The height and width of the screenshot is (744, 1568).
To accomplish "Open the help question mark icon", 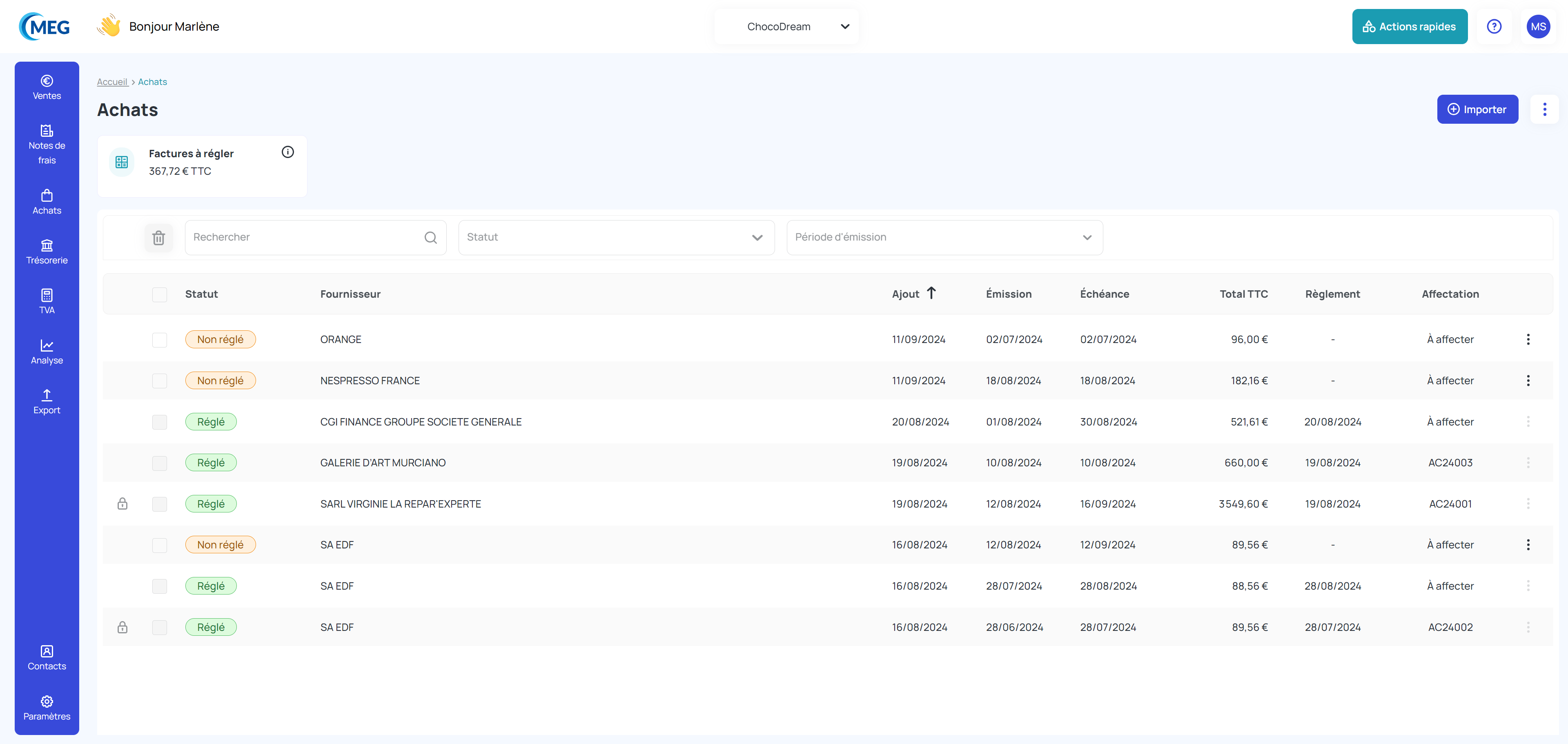I will pos(1494,26).
